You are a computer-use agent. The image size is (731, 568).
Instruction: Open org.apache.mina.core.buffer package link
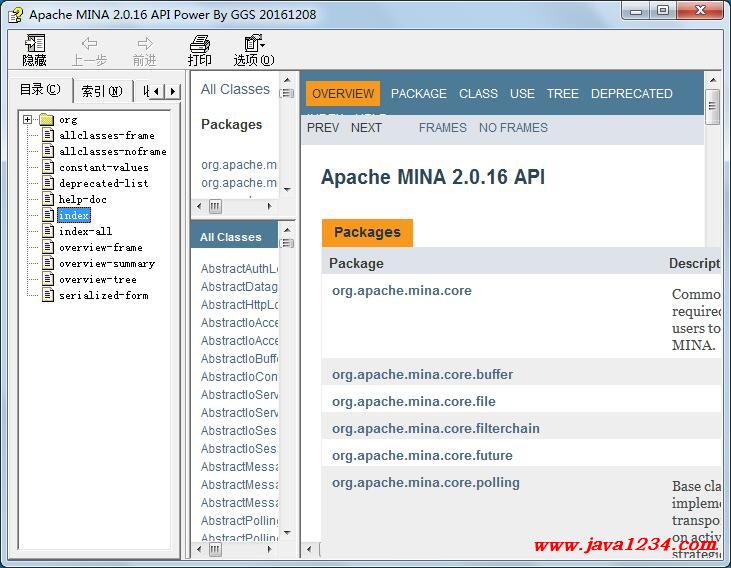click(422, 375)
